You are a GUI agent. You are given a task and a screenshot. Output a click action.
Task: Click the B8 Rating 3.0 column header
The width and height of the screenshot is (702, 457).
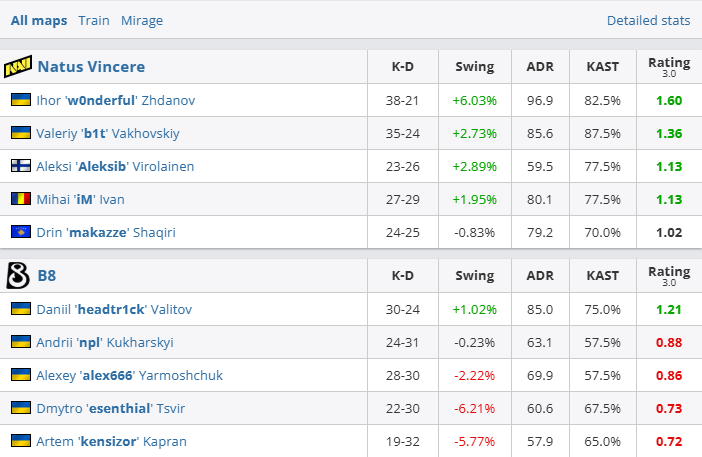coord(668,276)
